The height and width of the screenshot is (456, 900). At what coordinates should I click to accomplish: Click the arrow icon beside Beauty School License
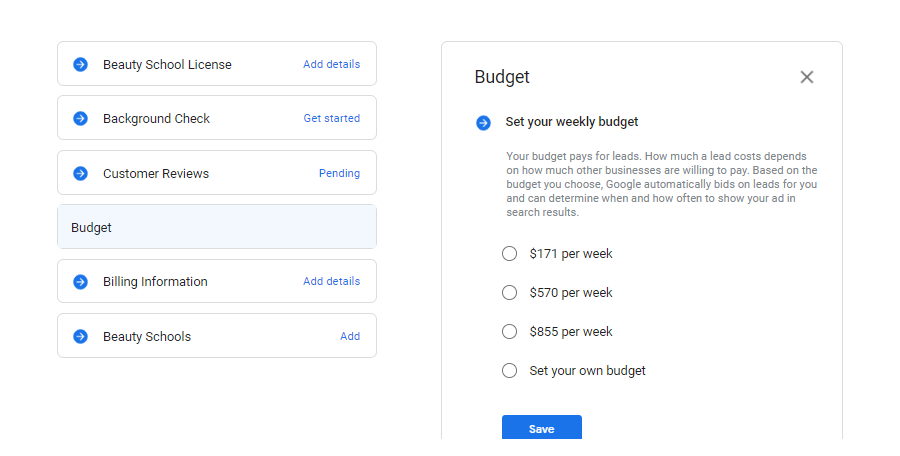pos(80,64)
